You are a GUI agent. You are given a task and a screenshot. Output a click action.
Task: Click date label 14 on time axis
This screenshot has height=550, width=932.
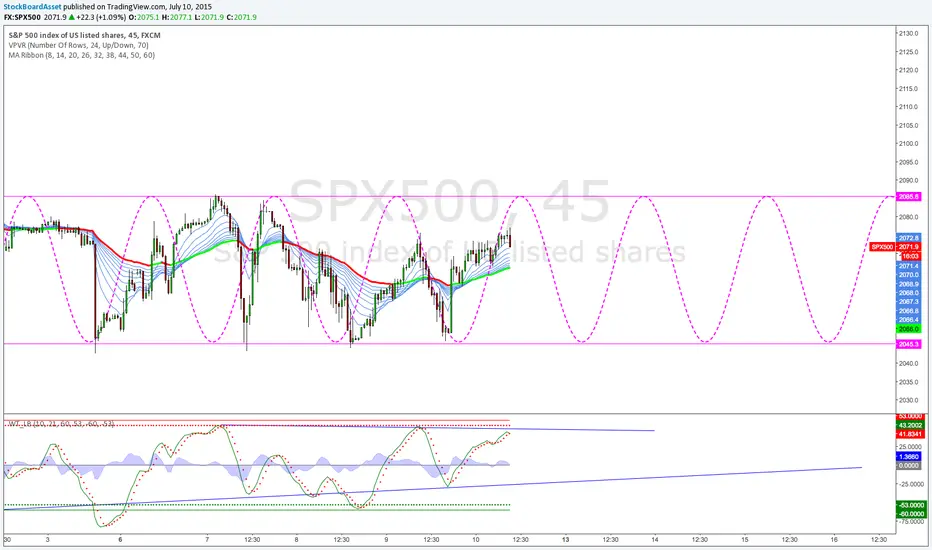pyautogui.click(x=654, y=540)
